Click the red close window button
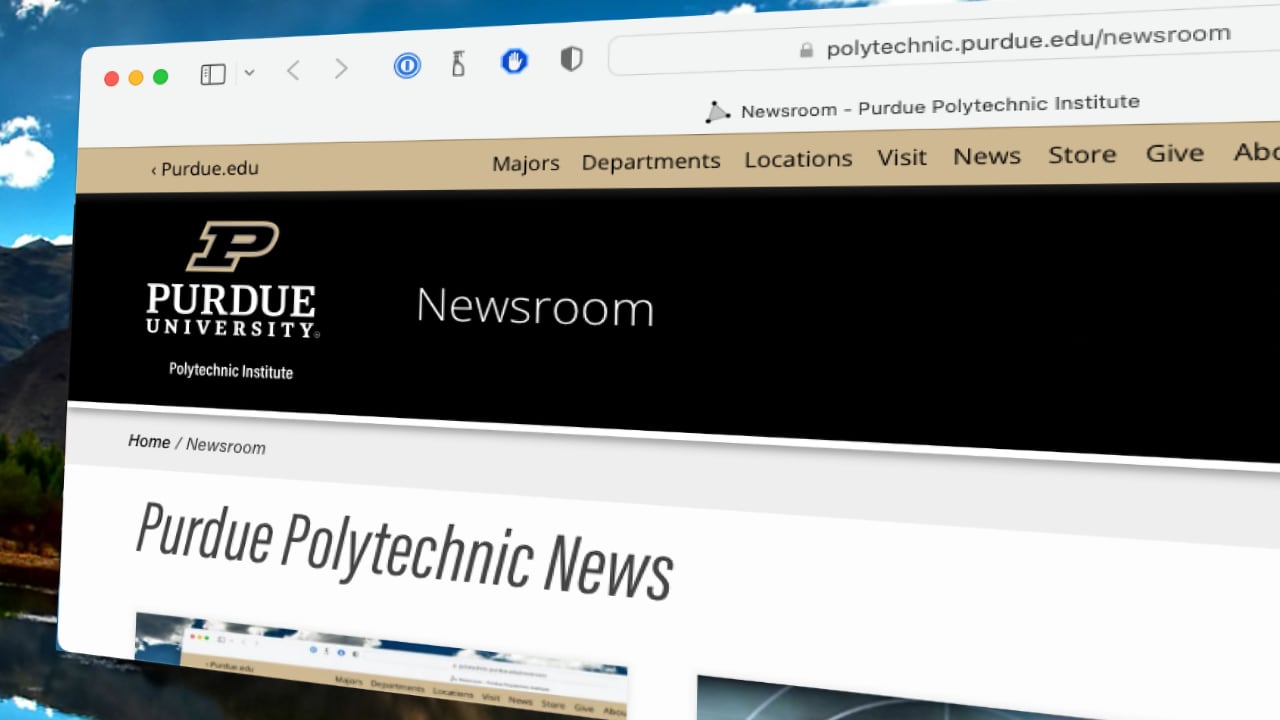This screenshot has width=1280, height=720. [x=112, y=79]
